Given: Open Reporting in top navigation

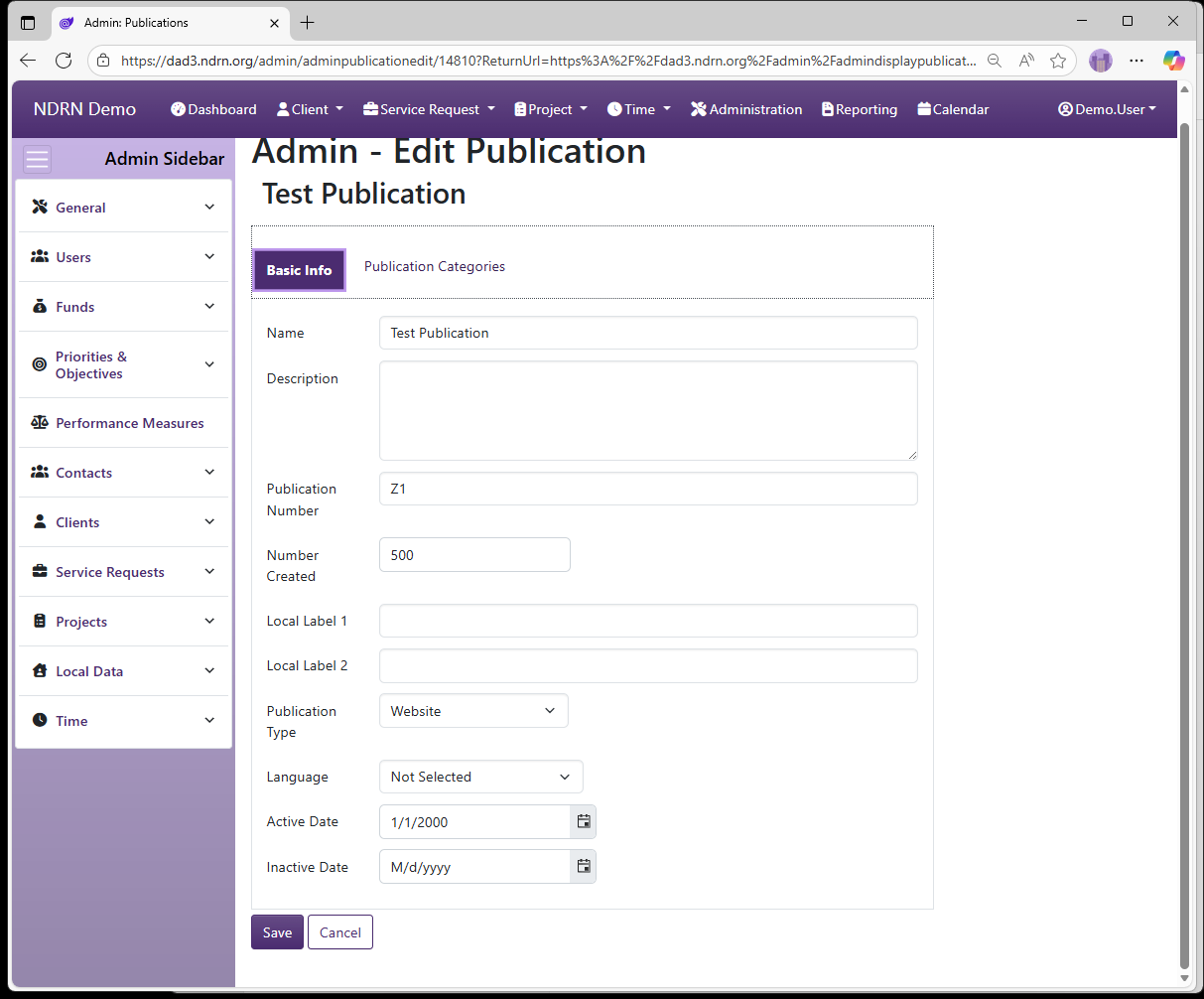Looking at the screenshot, I should 860,109.
